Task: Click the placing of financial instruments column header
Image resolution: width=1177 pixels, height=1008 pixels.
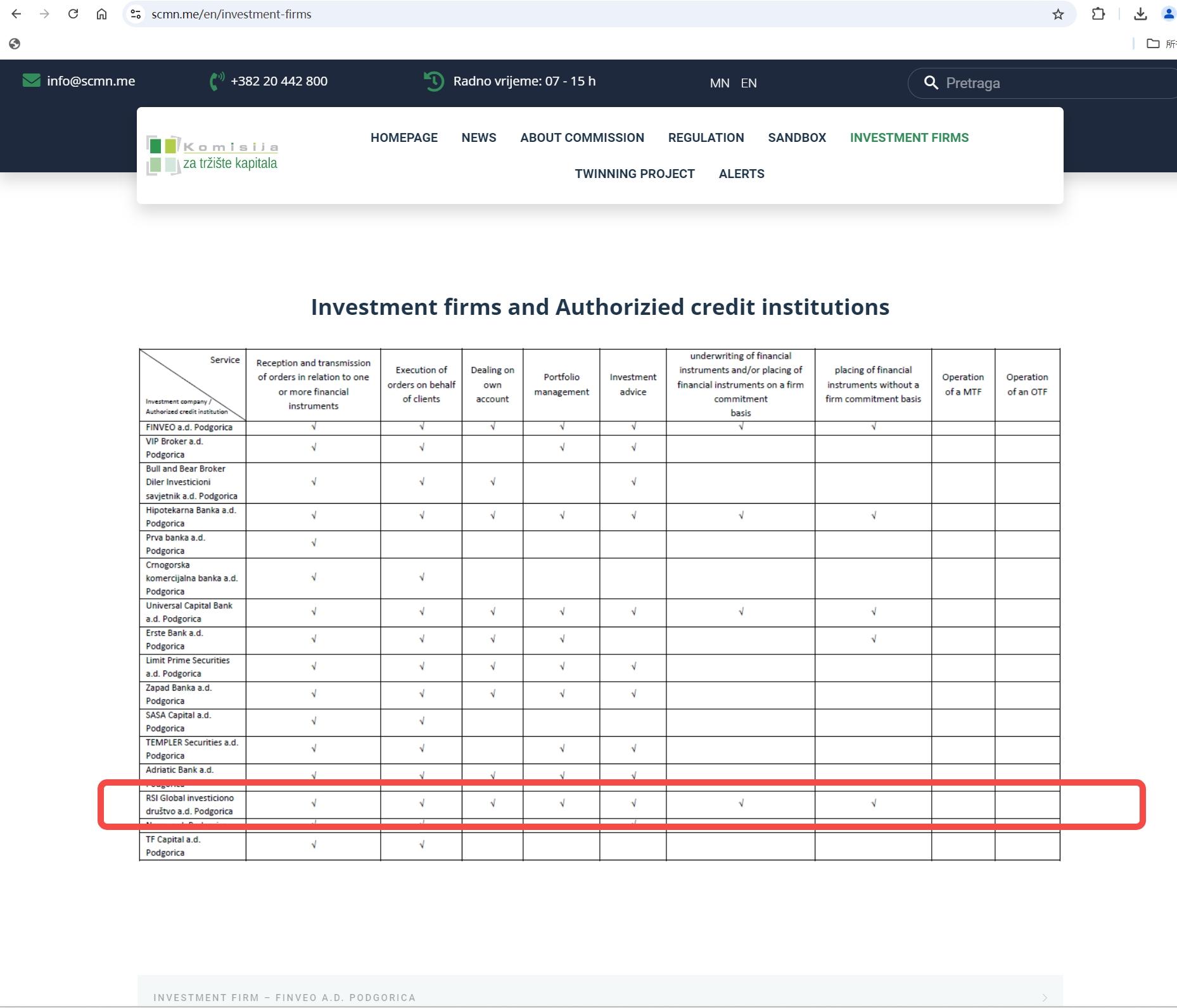Action: click(873, 385)
